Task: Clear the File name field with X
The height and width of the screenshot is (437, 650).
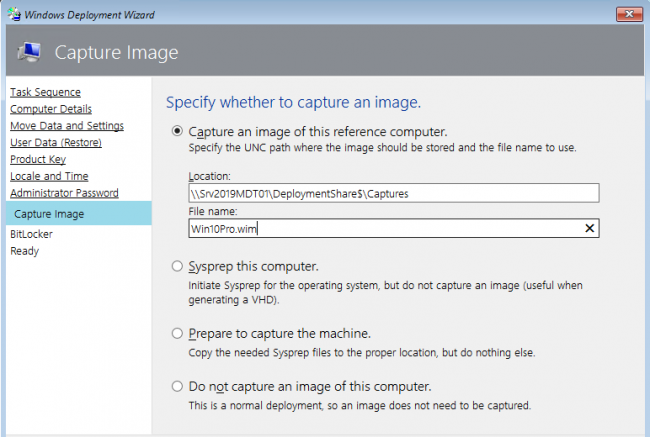Action: [589, 228]
